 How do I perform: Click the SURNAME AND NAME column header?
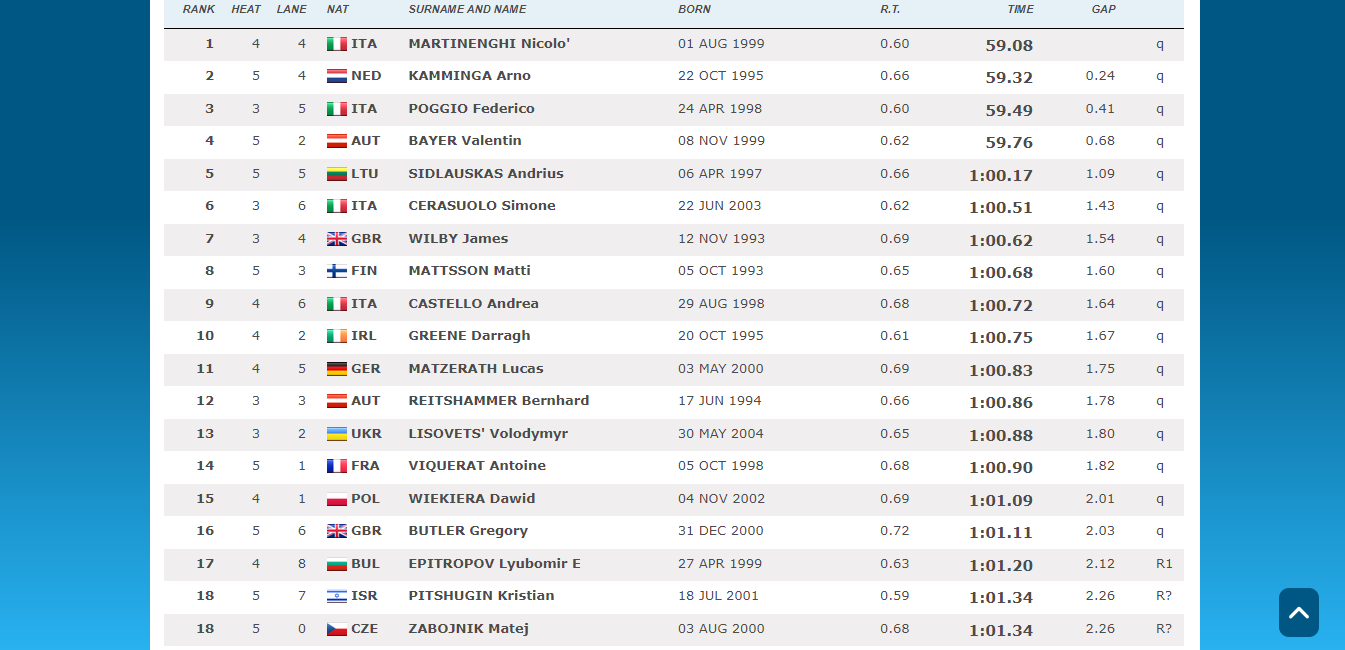click(x=467, y=9)
